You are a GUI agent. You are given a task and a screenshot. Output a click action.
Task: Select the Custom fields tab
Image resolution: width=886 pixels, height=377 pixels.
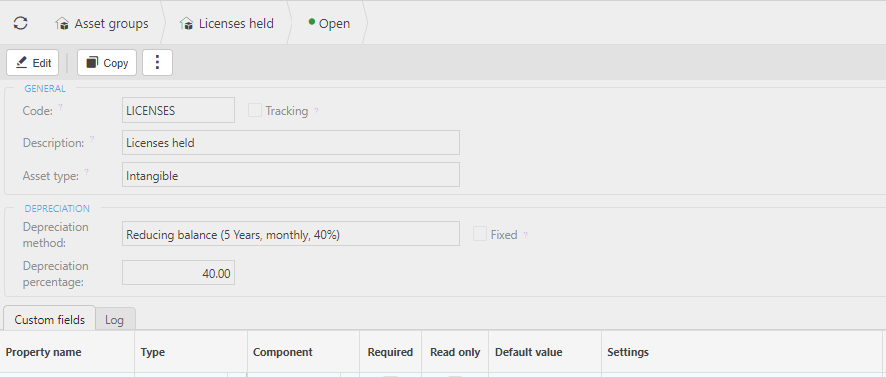tap(50, 319)
